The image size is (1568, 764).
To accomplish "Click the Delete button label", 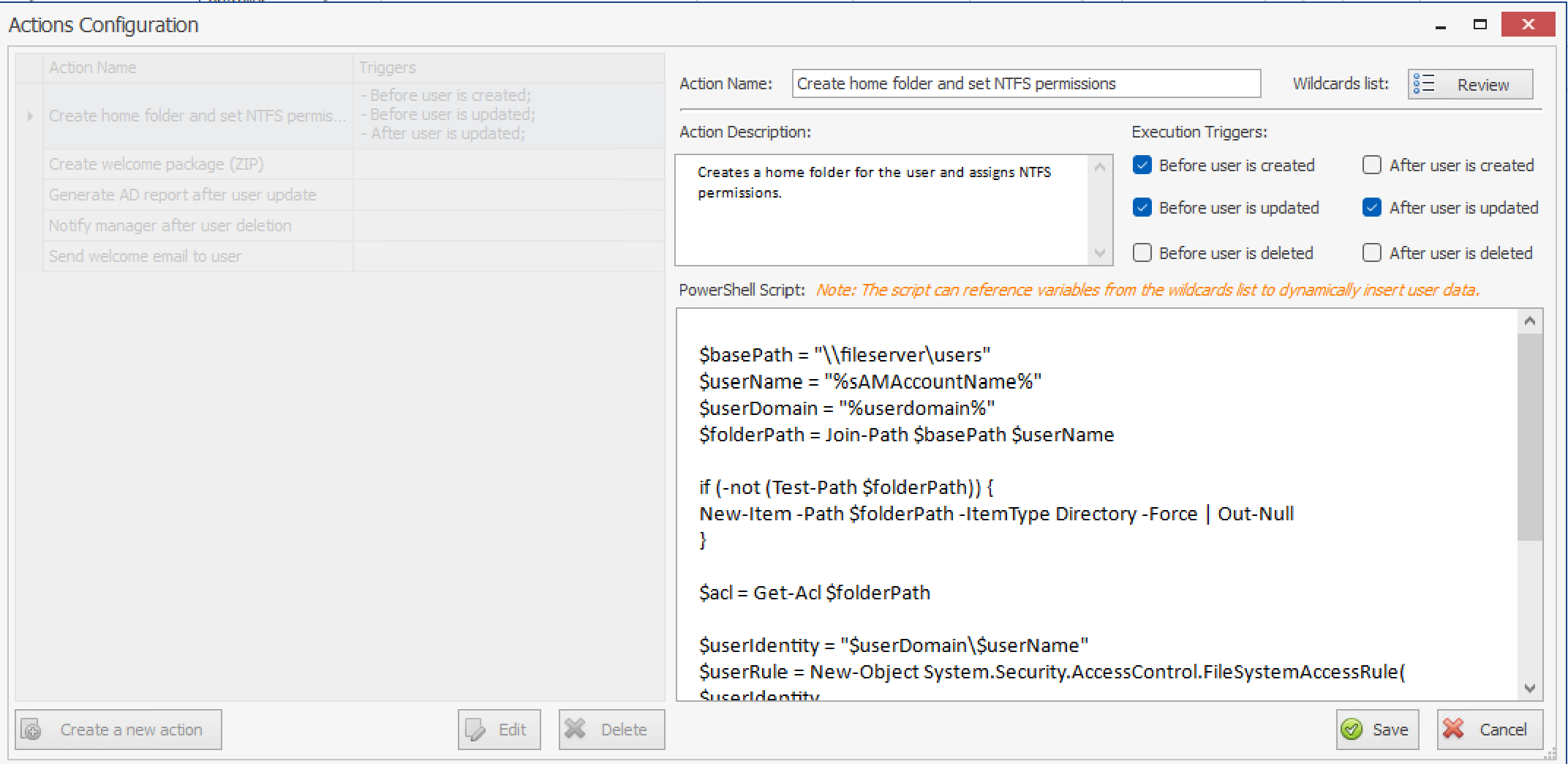I will (624, 730).
